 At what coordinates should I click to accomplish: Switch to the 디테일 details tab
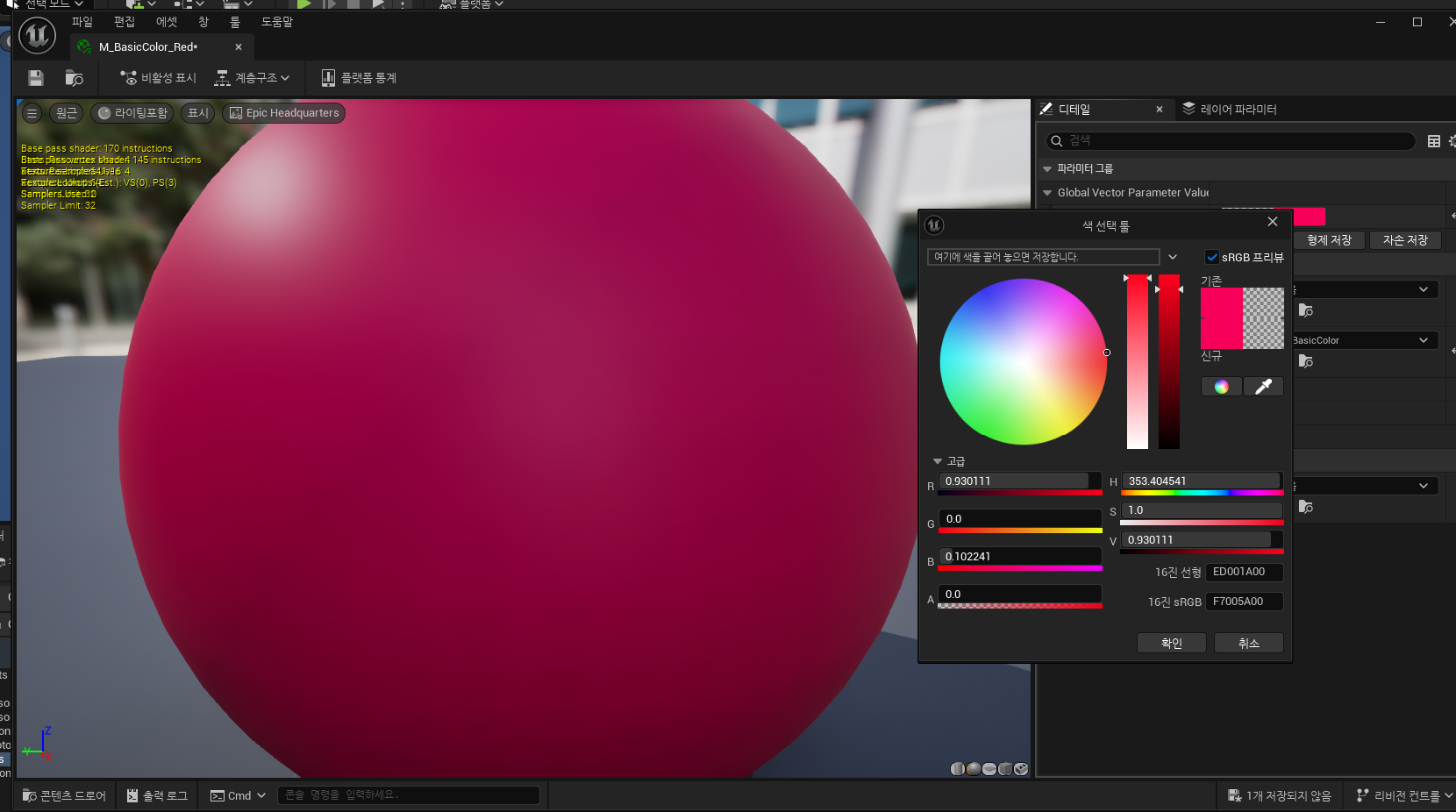[x=1074, y=110]
